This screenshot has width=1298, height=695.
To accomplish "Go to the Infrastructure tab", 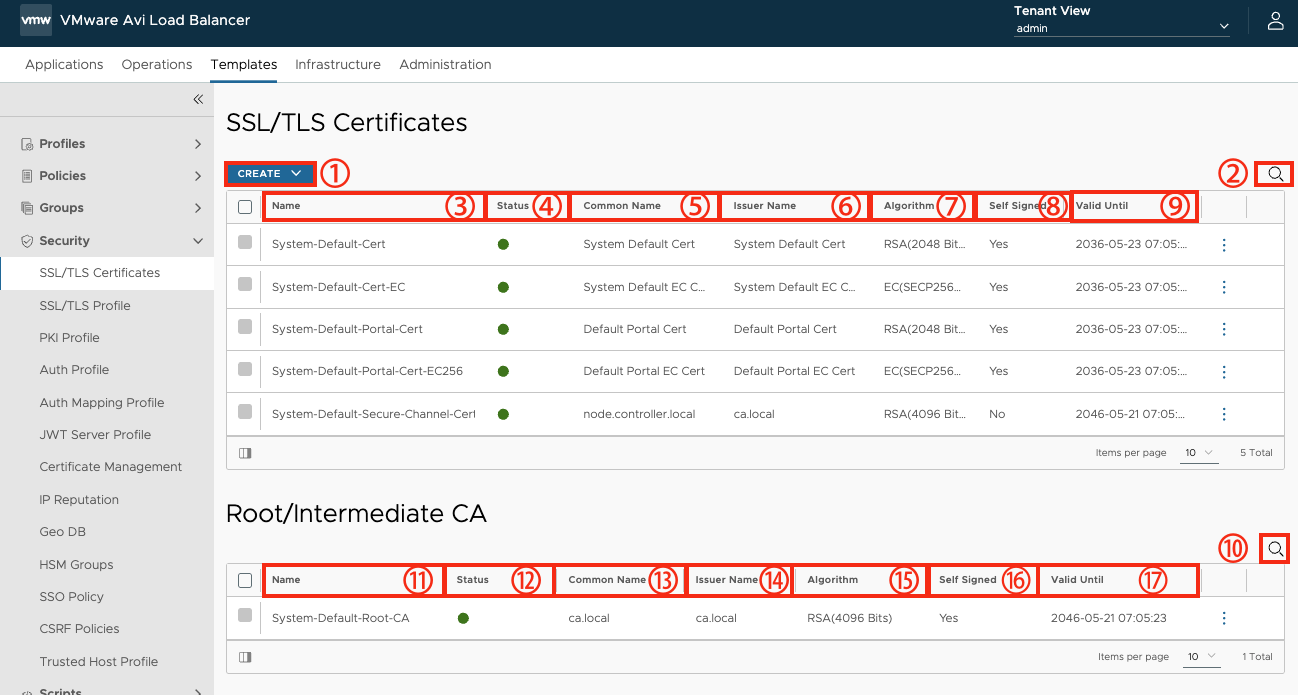I will [338, 64].
